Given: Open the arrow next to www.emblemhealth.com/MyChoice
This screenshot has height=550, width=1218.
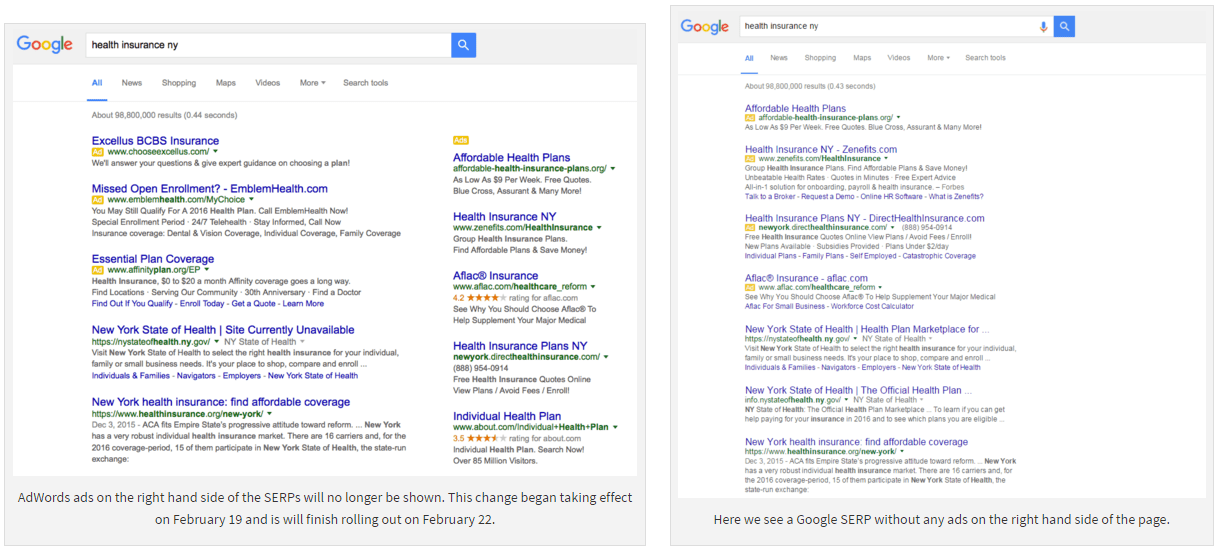Looking at the screenshot, I should pos(251,199).
